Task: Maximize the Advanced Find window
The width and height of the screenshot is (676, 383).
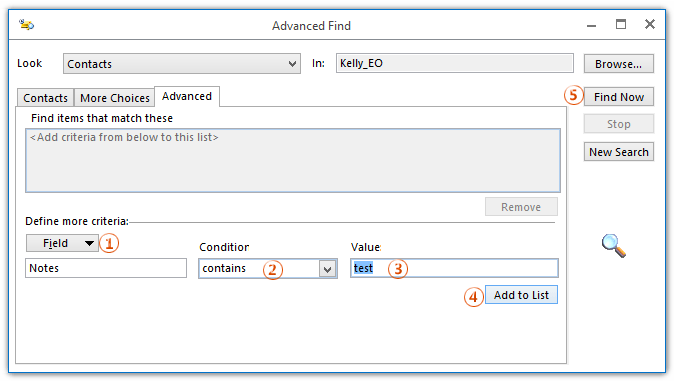Action: tap(621, 25)
